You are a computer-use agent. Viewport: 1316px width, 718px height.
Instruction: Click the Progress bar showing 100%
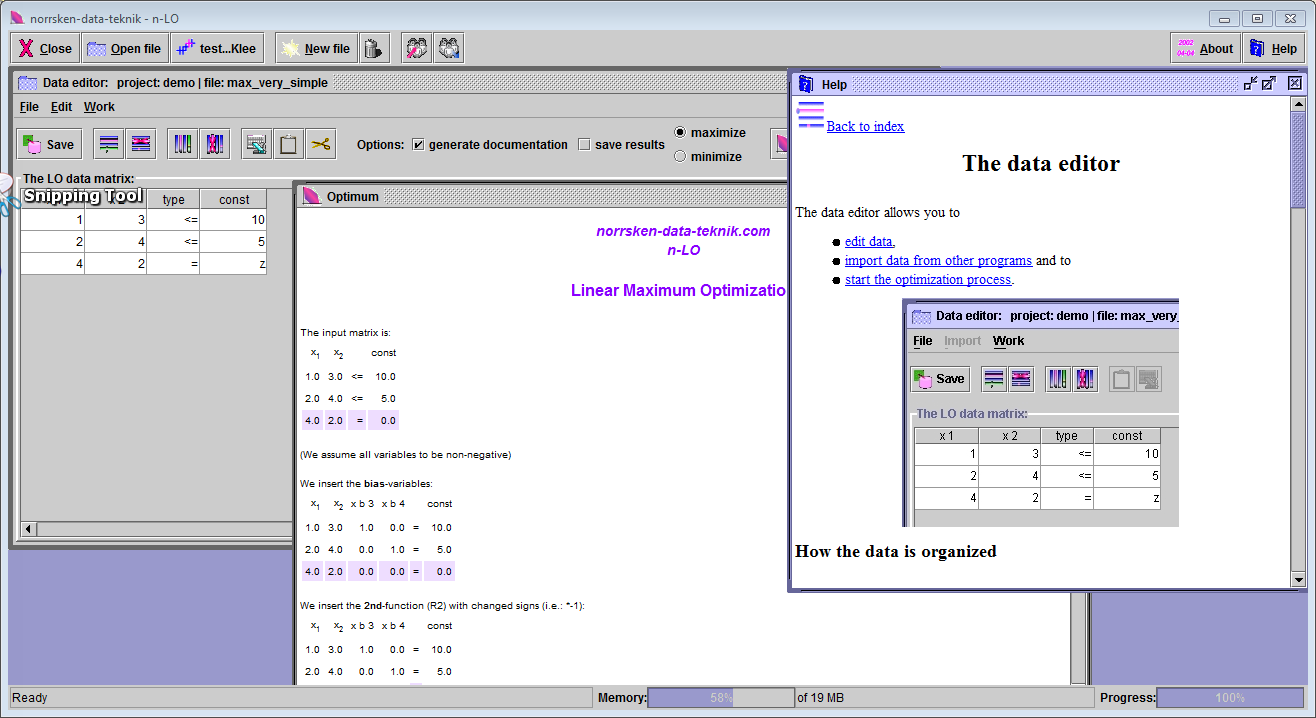point(1230,698)
